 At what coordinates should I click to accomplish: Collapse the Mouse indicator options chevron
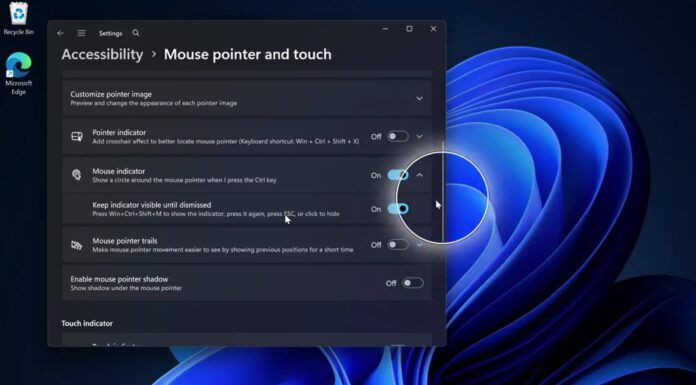[419, 175]
